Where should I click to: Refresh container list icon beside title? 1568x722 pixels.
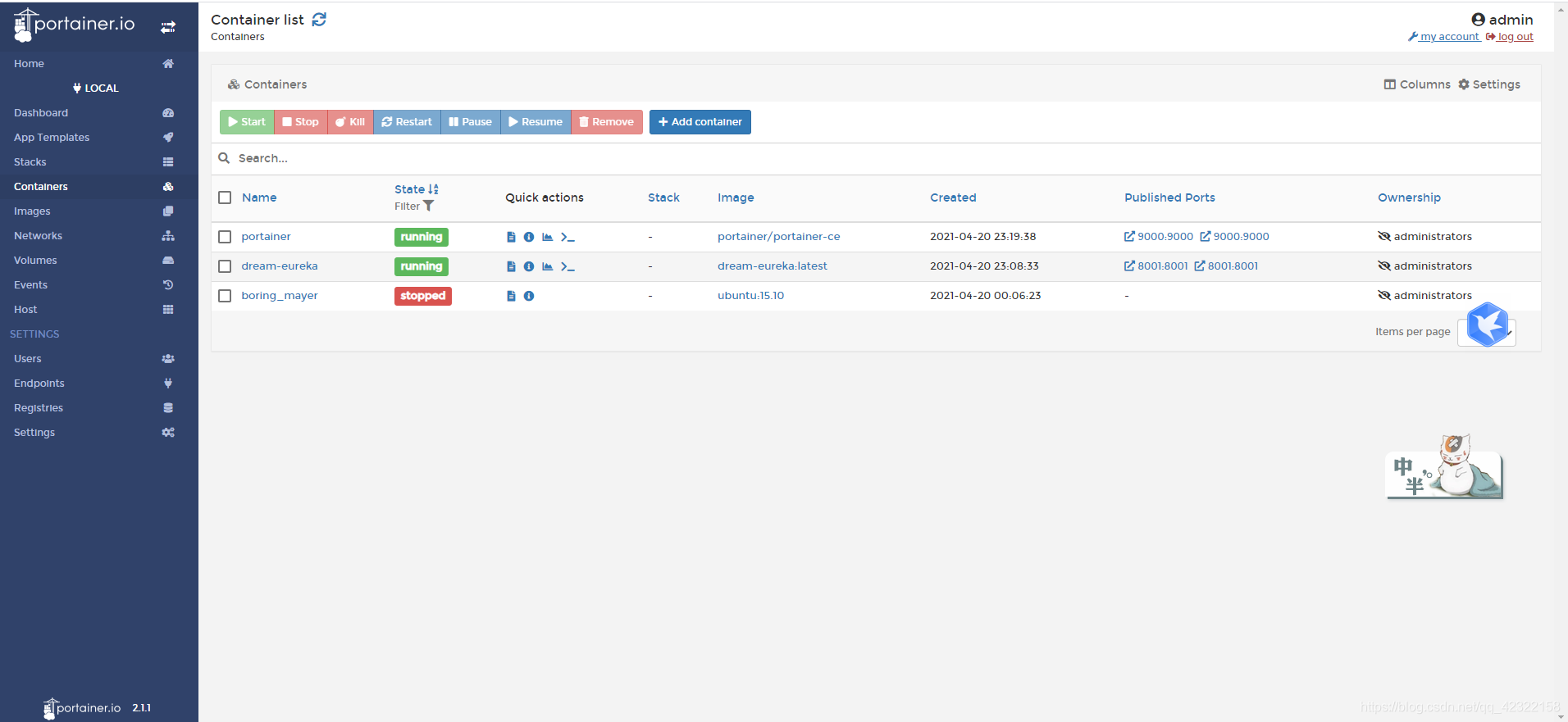(x=319, y=20)
